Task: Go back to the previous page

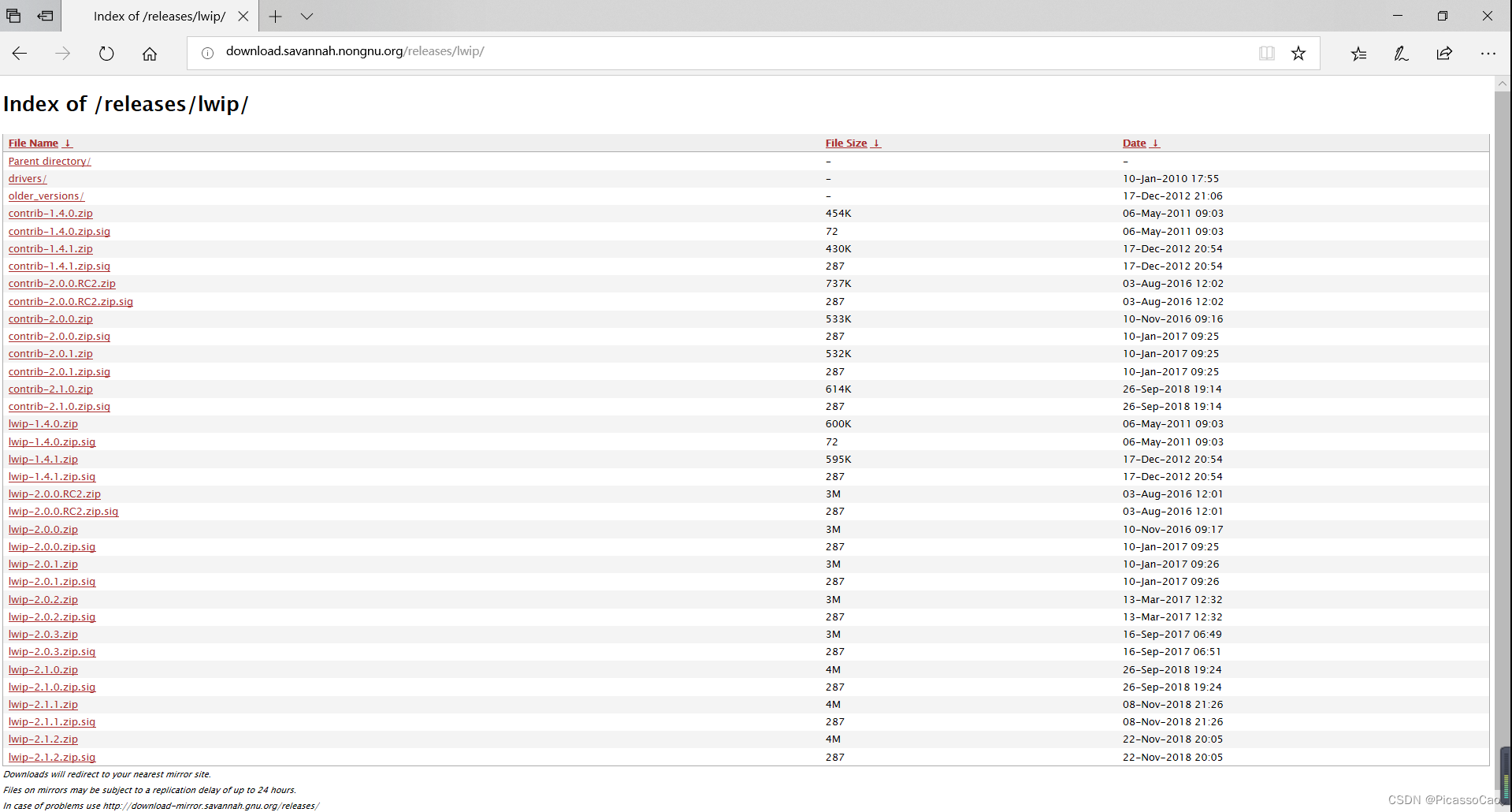Action: coord(20,54)
